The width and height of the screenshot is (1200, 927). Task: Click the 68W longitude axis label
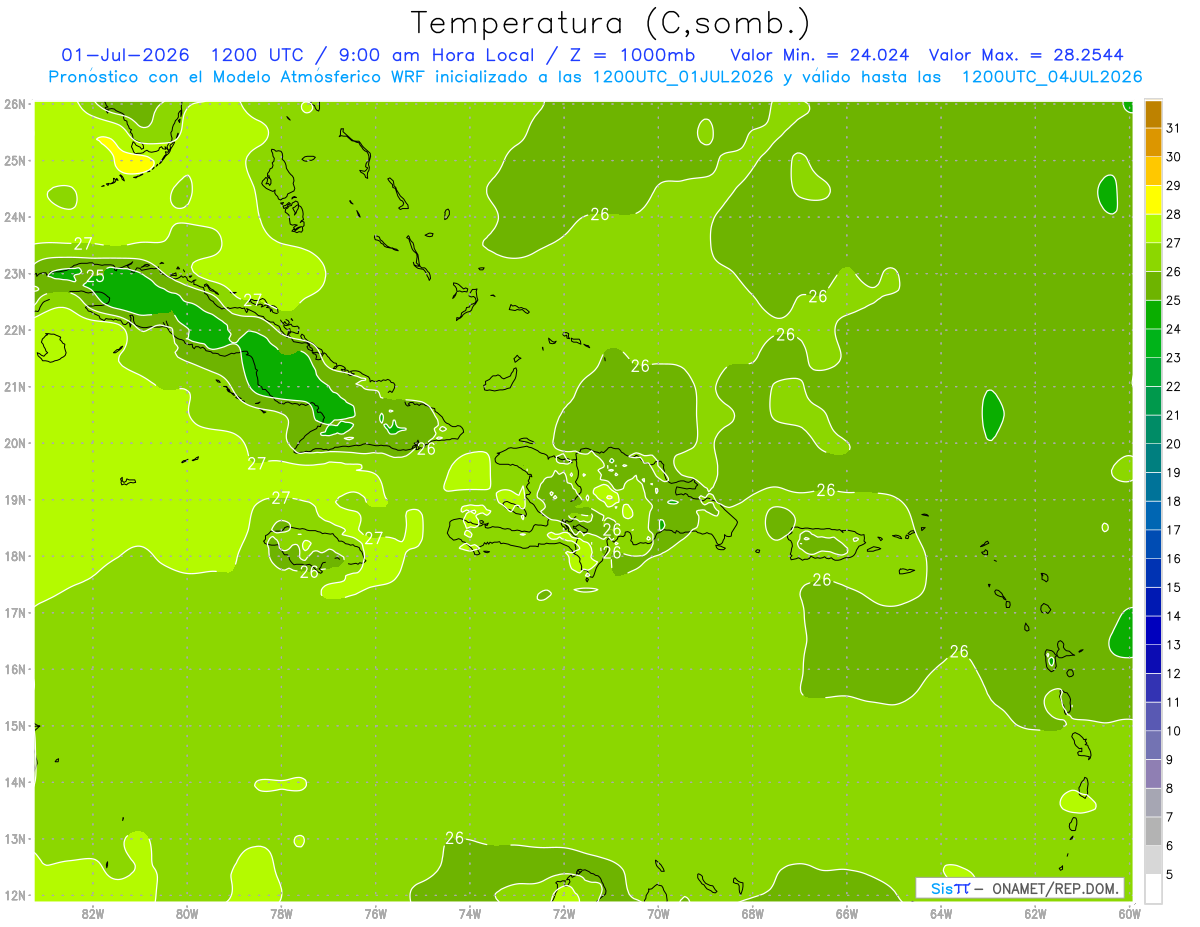753,913
